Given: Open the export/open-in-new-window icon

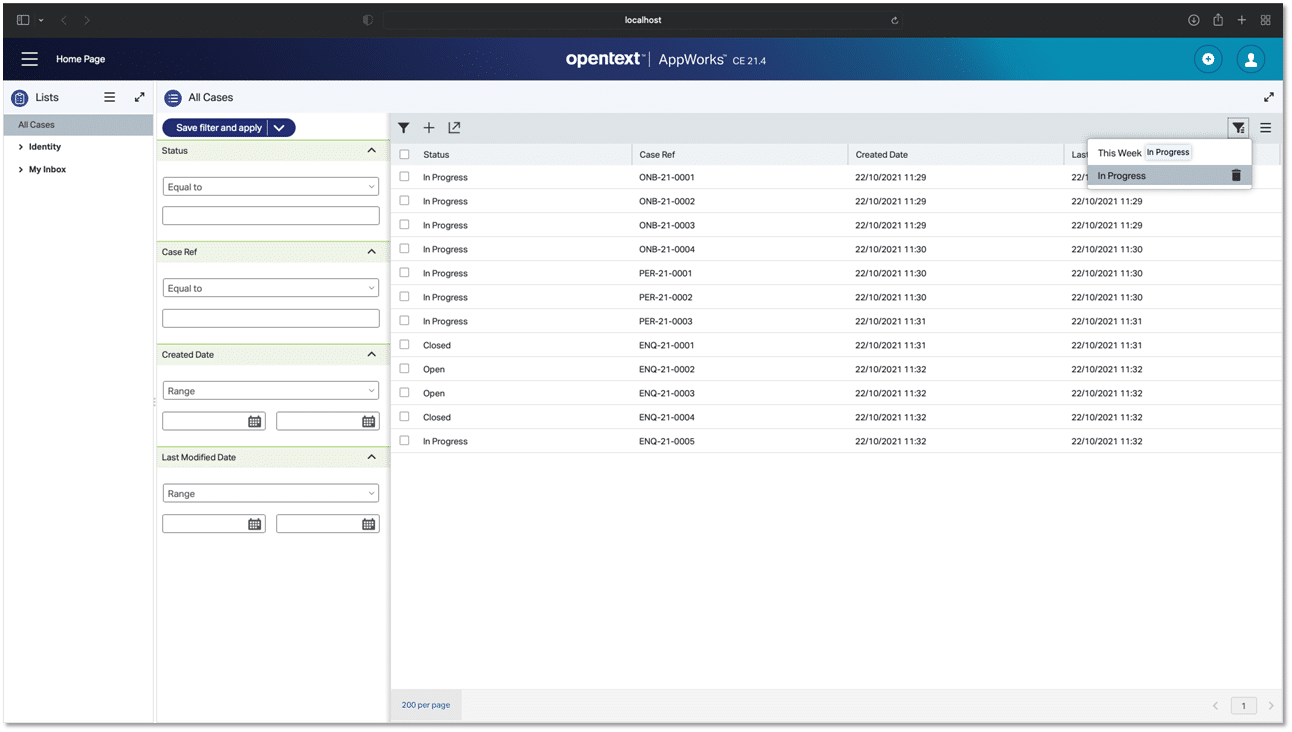Looking at the screenshot, I should pos(454,128).
